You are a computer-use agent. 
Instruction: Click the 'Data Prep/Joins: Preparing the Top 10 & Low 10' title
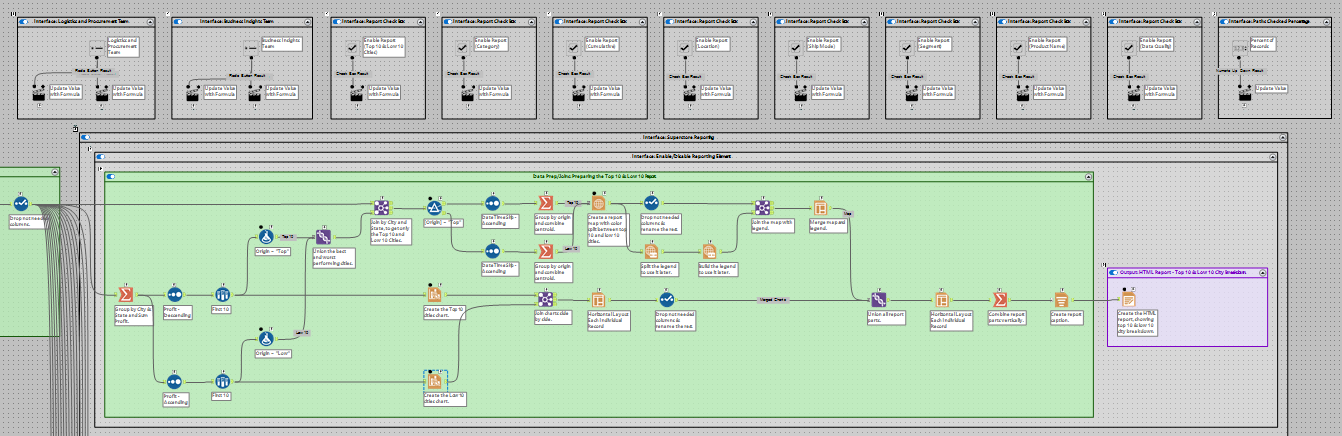(595, 176)
